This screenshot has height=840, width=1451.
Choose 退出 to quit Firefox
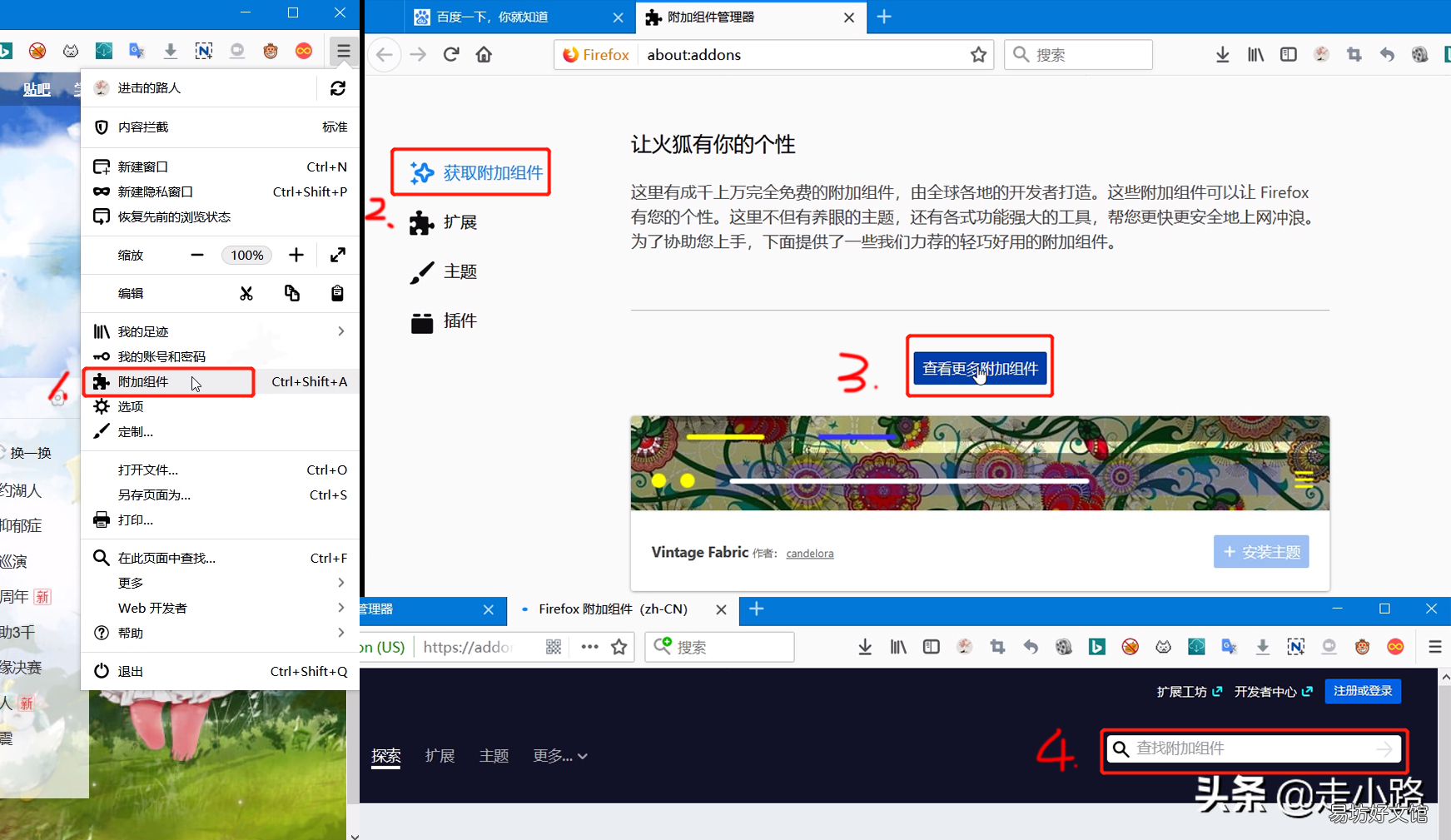[221, 671]
